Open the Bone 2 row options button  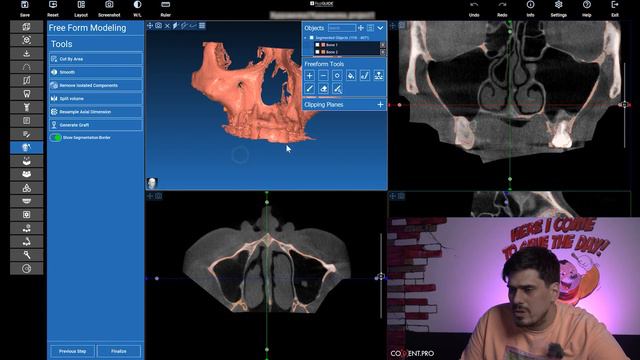tap(382, 52)
